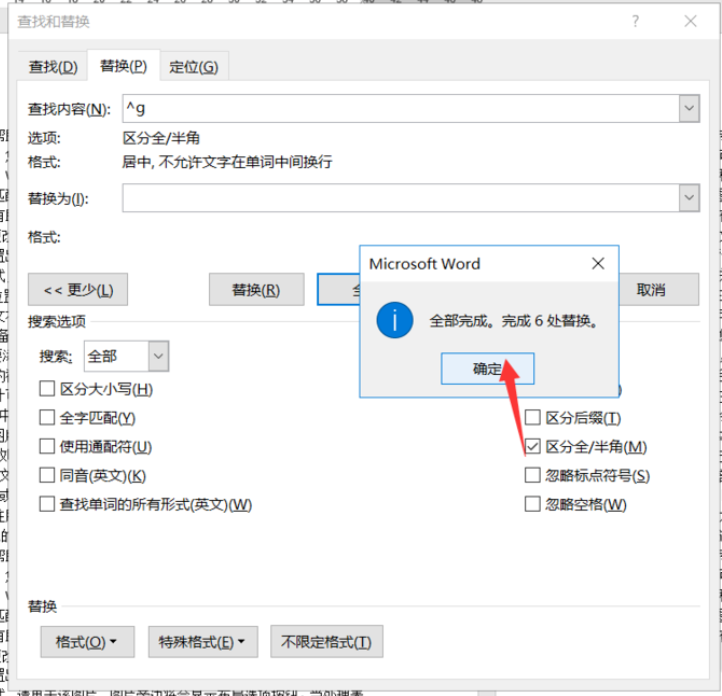Select the 替换(P) tab
Image resolution: width=722 pixels, height=696 pixels.
tap(123, 66)
